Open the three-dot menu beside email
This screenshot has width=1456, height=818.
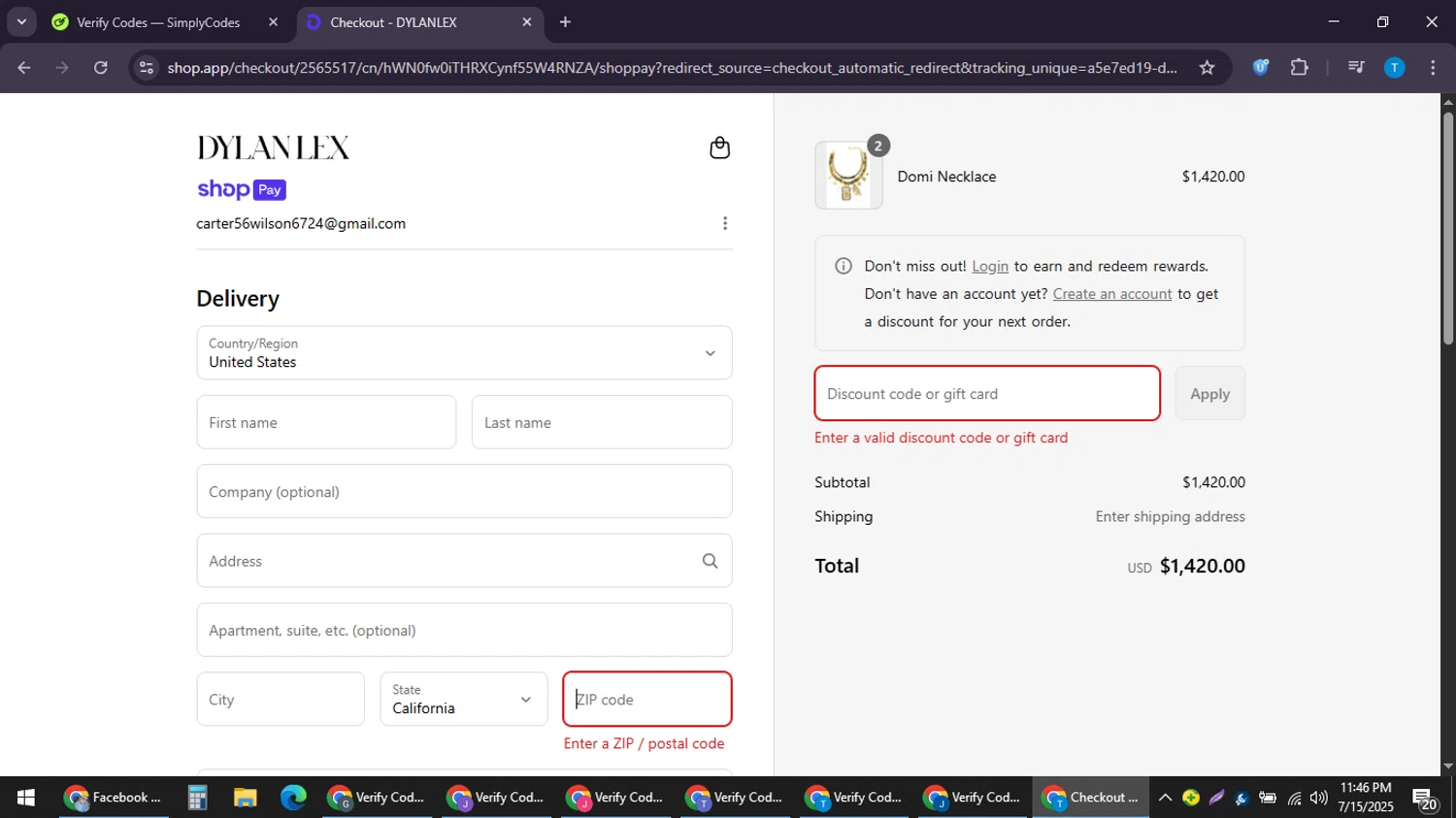click(724, 223)
